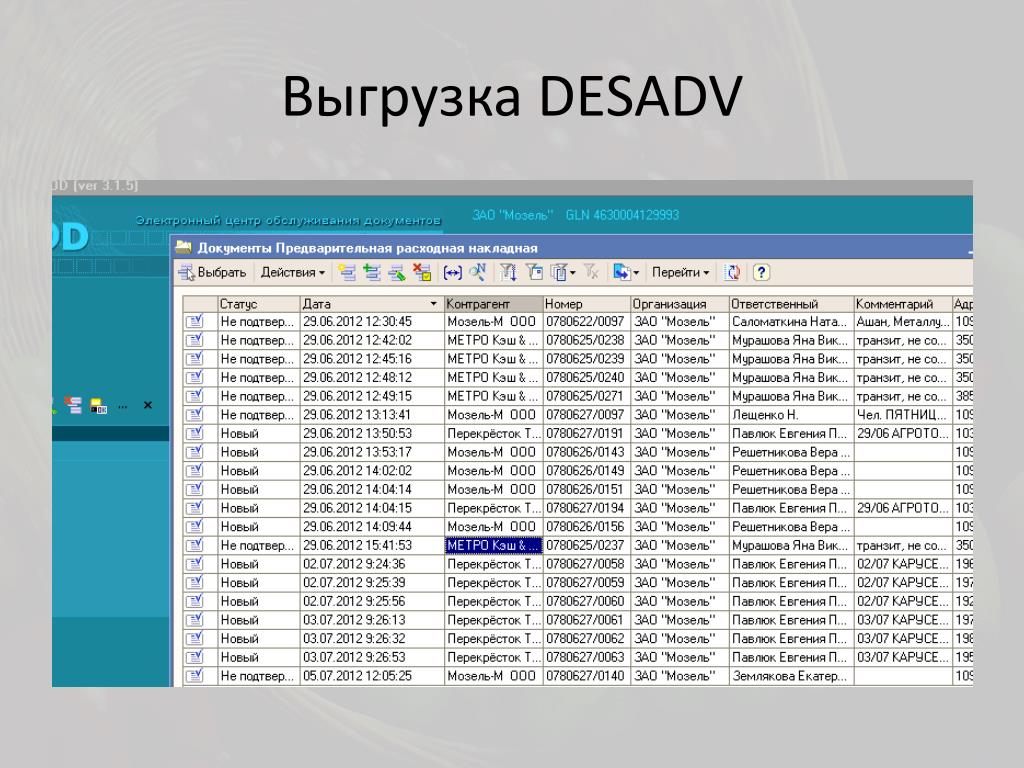
Task: Sort by the Статус column header
Action: point(259,304)
